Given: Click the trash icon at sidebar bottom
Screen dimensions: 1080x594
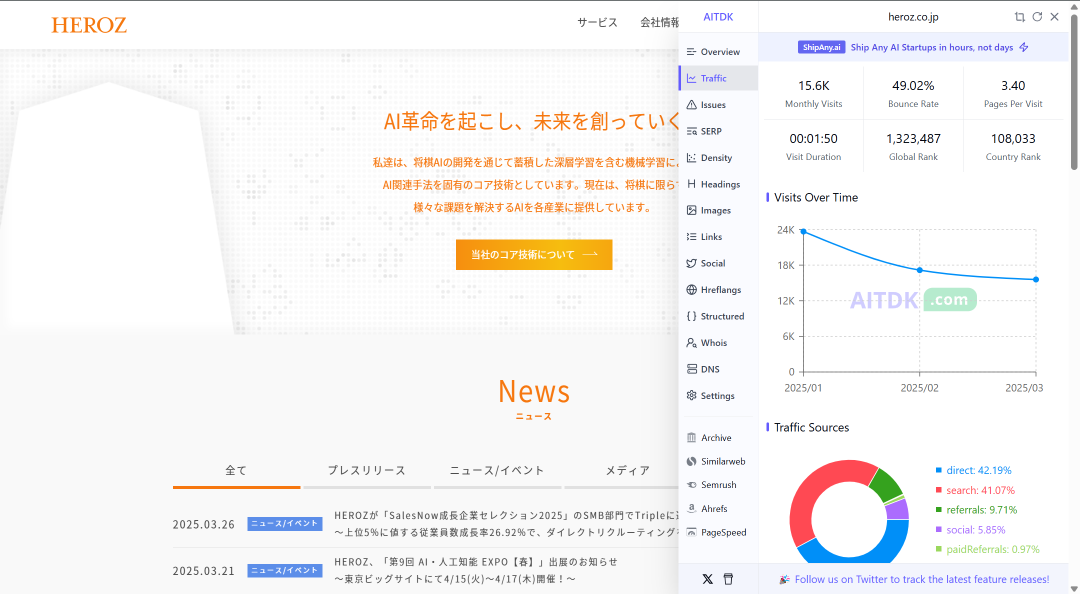Looking at the screenshot, I should tap(728, 579).
